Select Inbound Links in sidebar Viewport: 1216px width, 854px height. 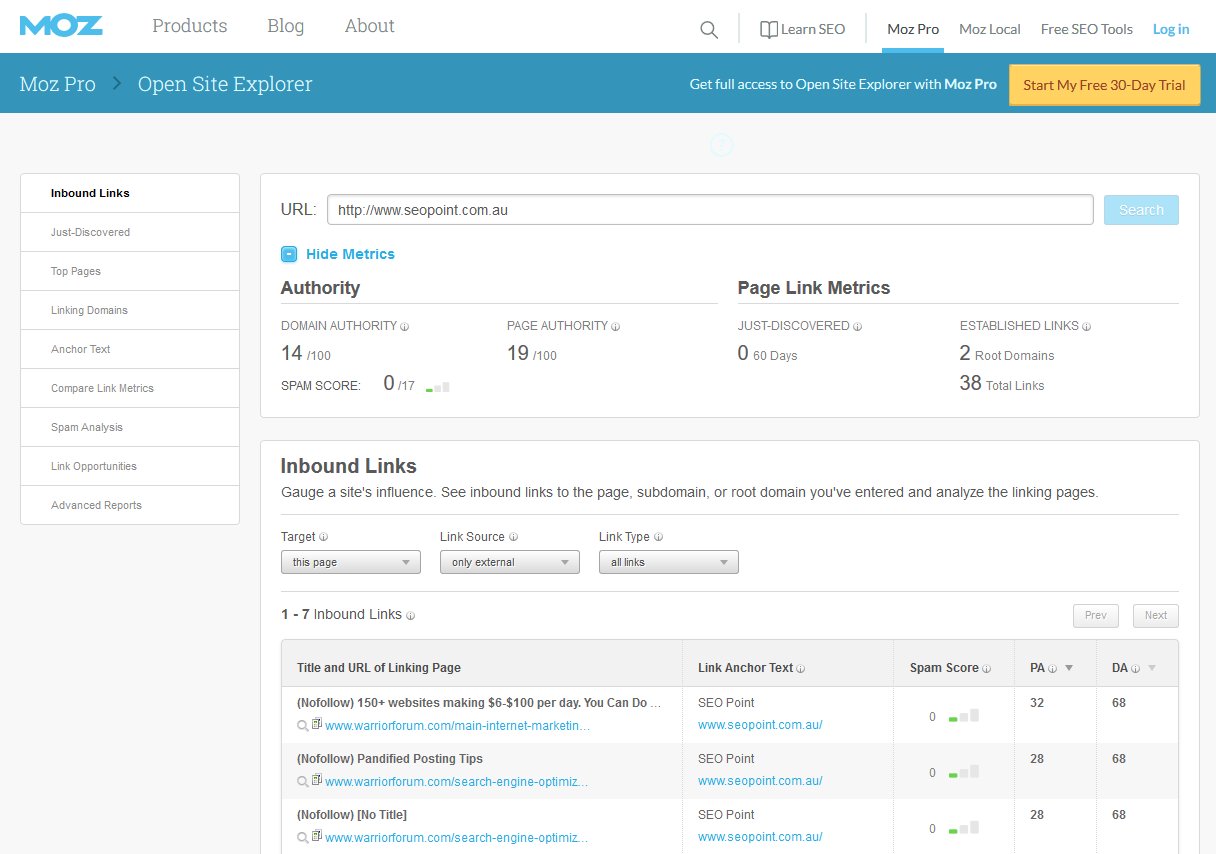(x=130, y=193)
